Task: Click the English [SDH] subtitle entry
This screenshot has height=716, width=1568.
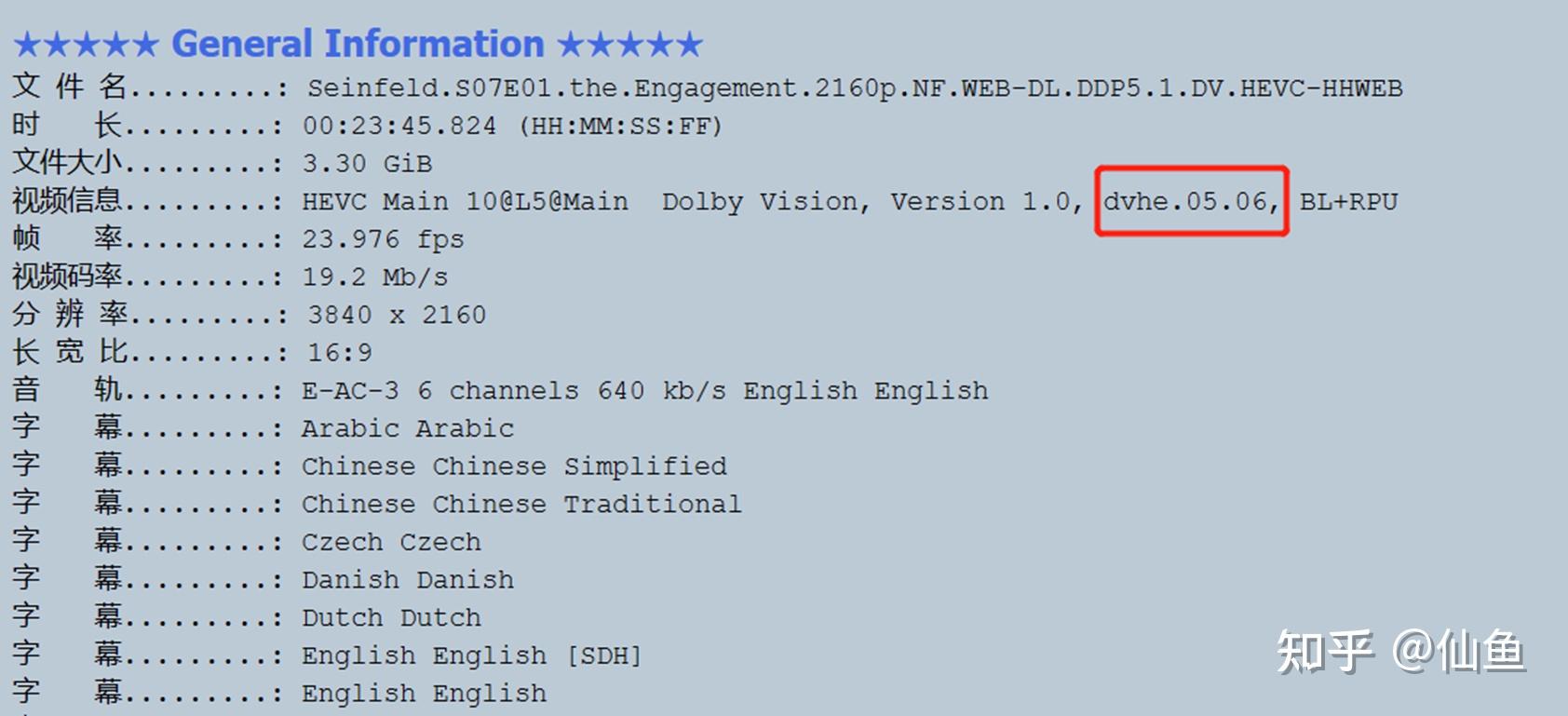Action: 471,656
